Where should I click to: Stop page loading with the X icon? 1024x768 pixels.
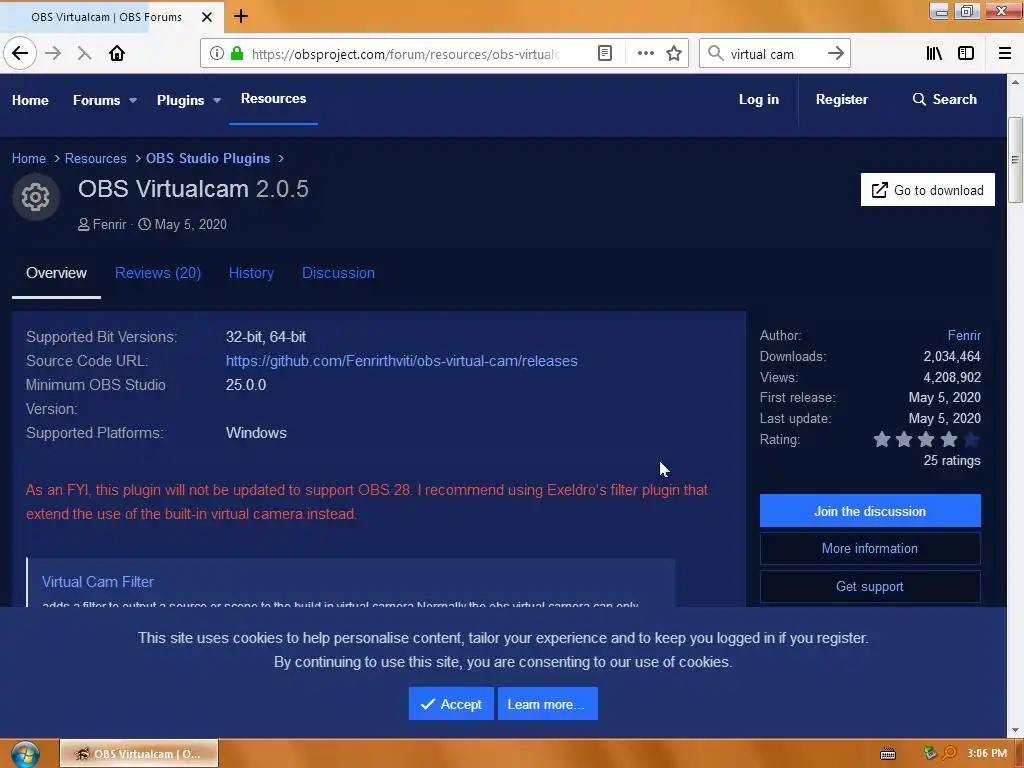[84, 54]
